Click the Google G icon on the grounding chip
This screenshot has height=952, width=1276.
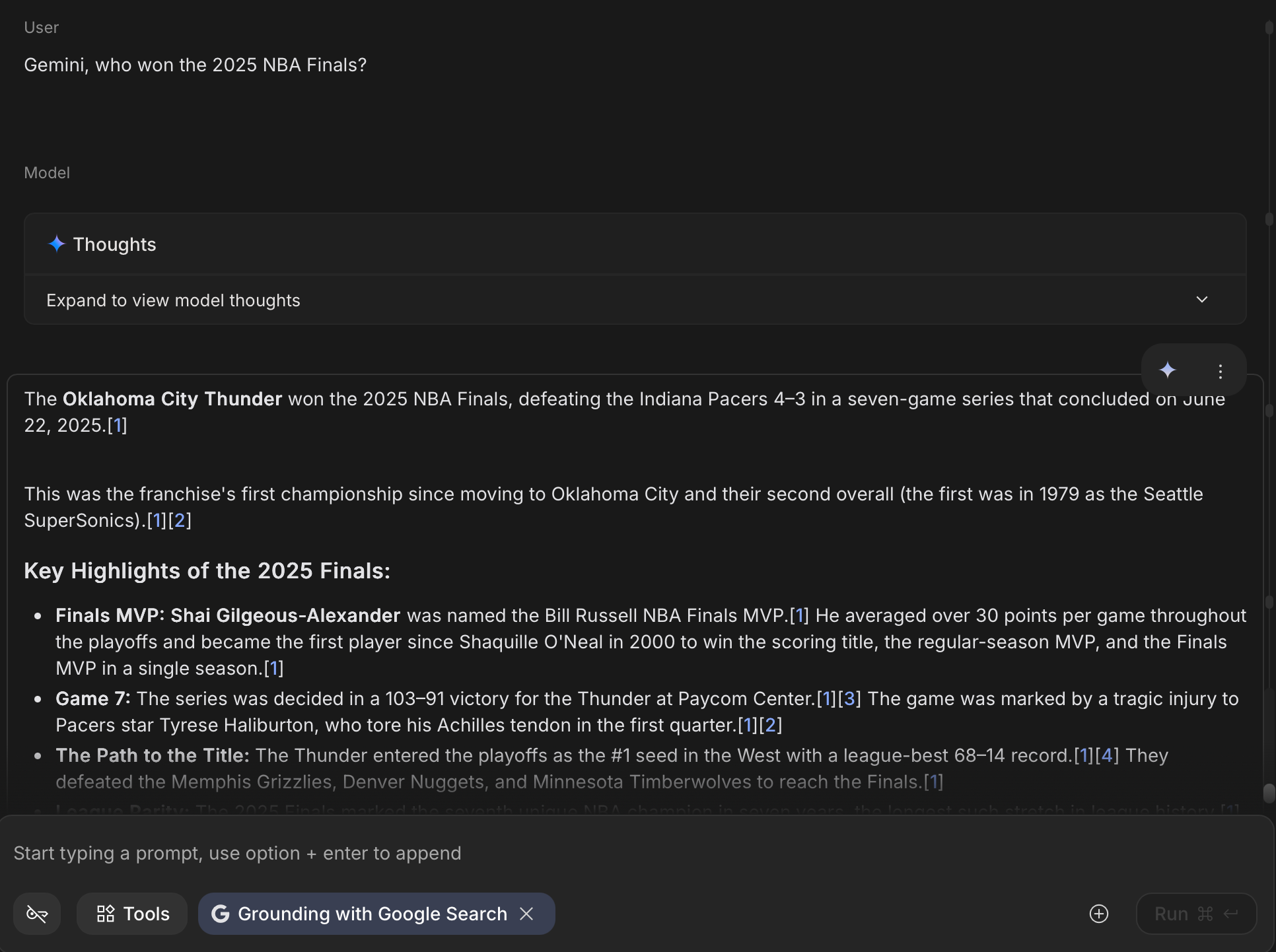(221, 914)
